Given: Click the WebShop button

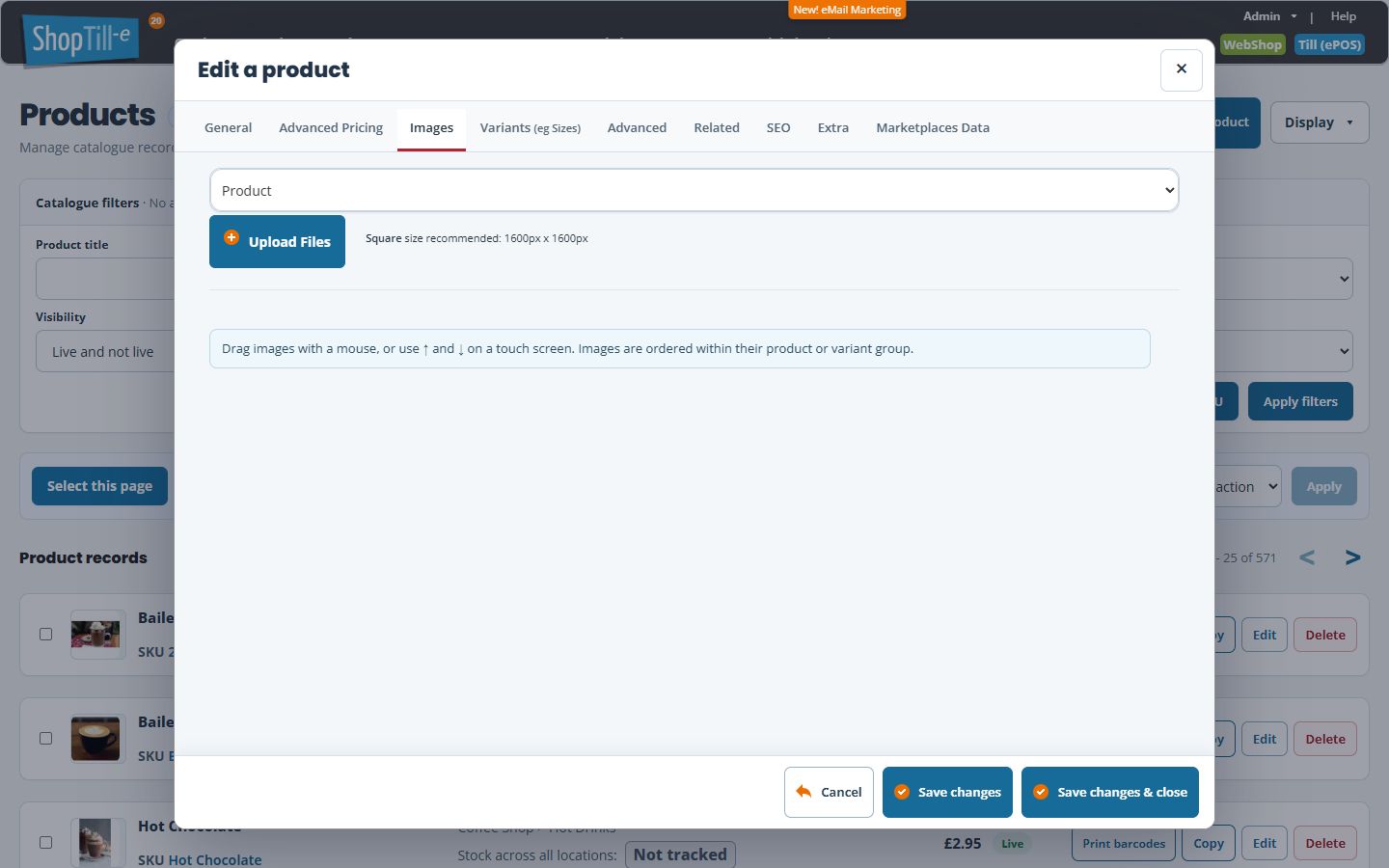Looking at the screenshot, I should 1252,44.
